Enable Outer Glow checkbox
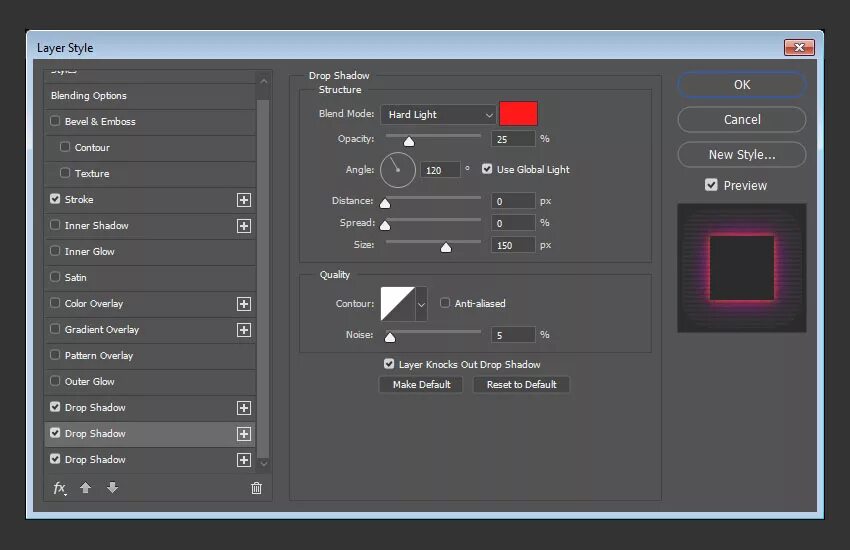The height and width of the screenshot is (550, 850). (x=55, y=380)
